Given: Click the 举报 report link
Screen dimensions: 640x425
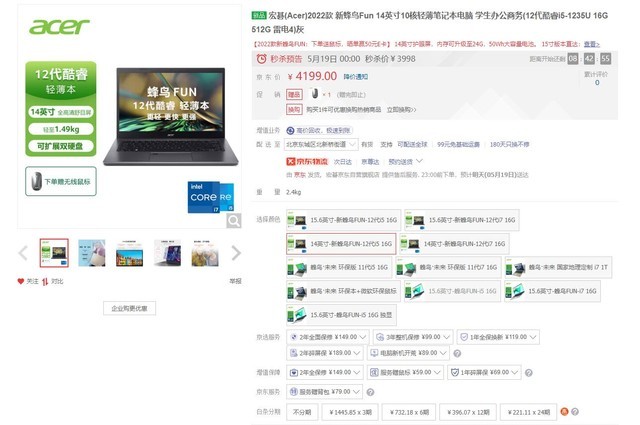Looking at the screenshot, I should click(x=235, y=281).
